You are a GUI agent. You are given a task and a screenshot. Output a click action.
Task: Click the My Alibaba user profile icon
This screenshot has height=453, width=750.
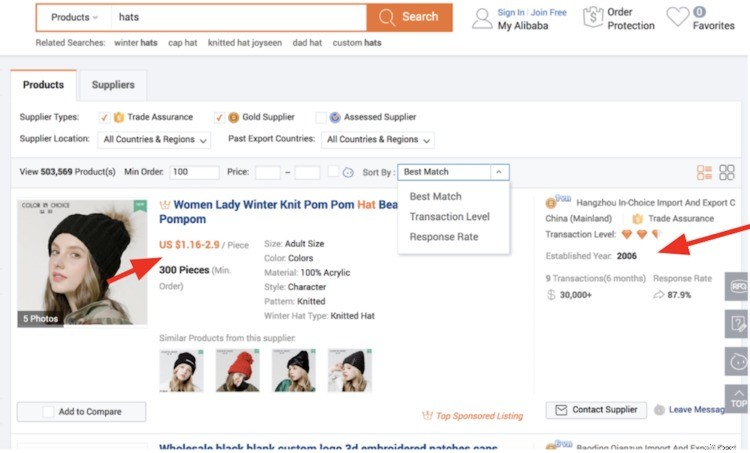[482, 19]
